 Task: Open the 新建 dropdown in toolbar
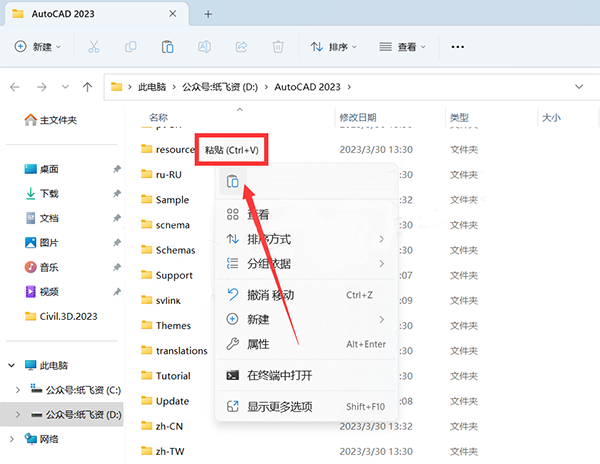(x=38, y=47)
